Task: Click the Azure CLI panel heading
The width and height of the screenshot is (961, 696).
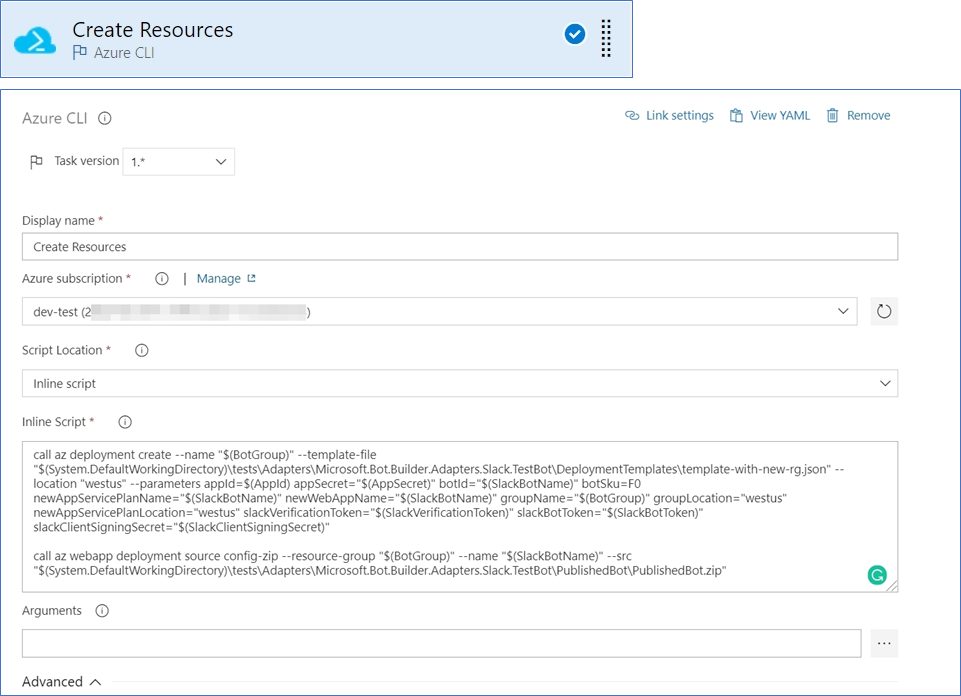Action: pos(55,118)
